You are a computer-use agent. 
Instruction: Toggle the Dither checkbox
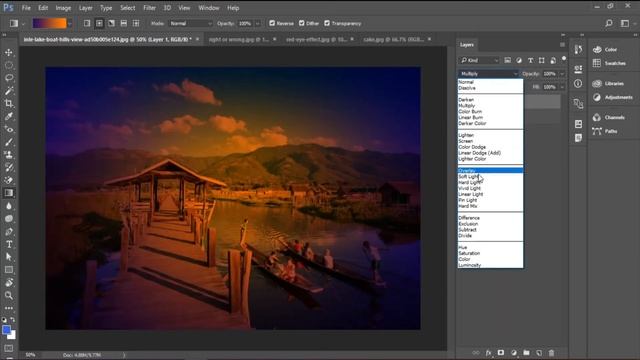[x=302, y=23]
